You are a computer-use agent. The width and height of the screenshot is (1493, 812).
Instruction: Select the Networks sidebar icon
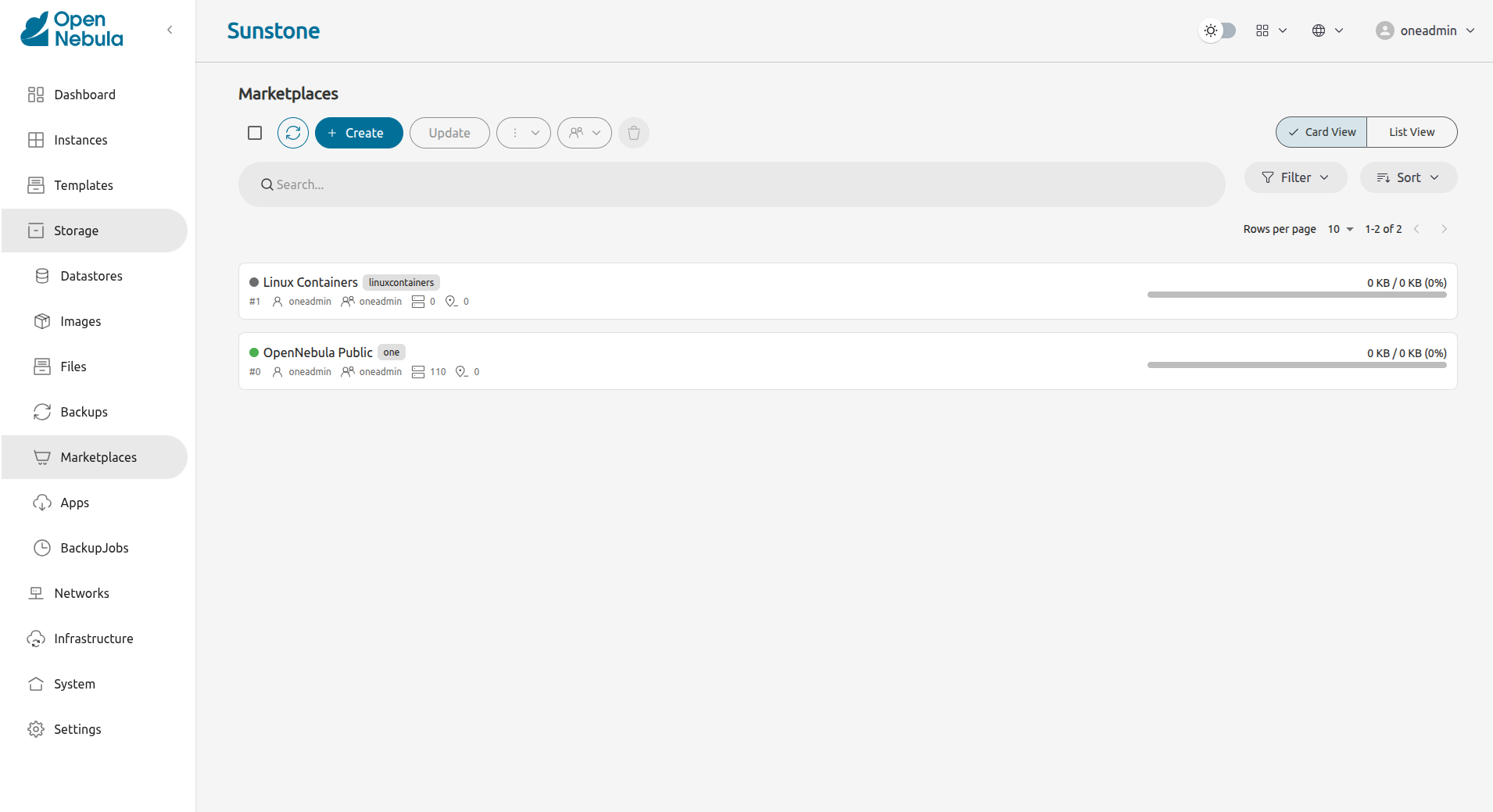37,592
